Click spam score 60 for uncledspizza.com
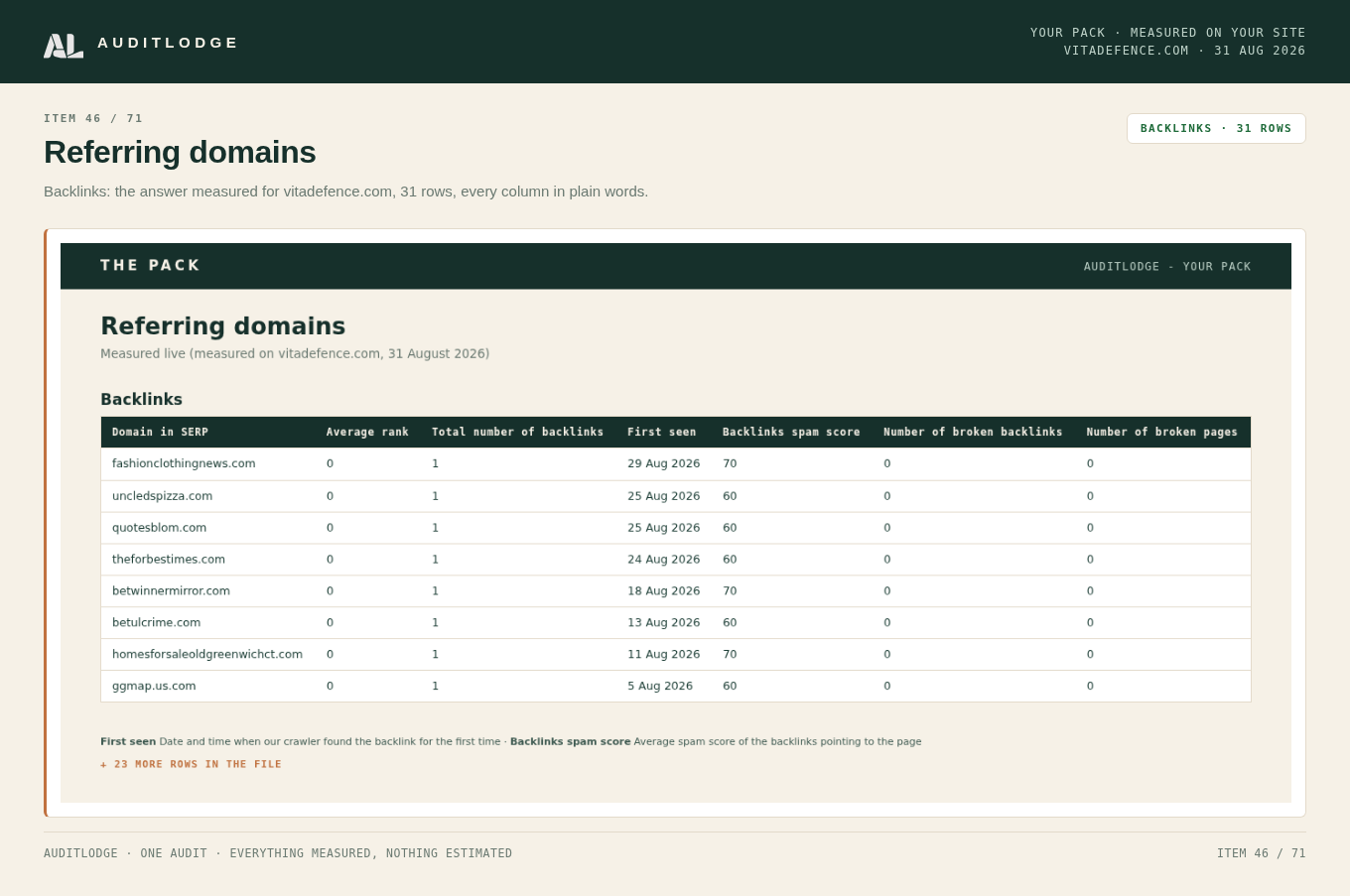The image size is (1350, 896). coord(730,496)
